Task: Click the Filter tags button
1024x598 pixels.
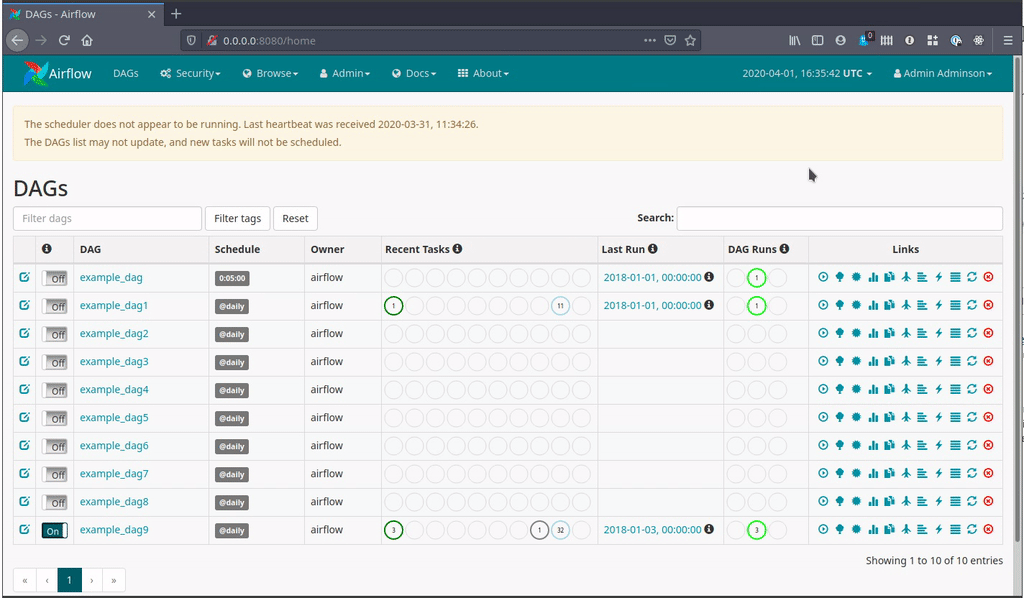Action: [237, 218]
